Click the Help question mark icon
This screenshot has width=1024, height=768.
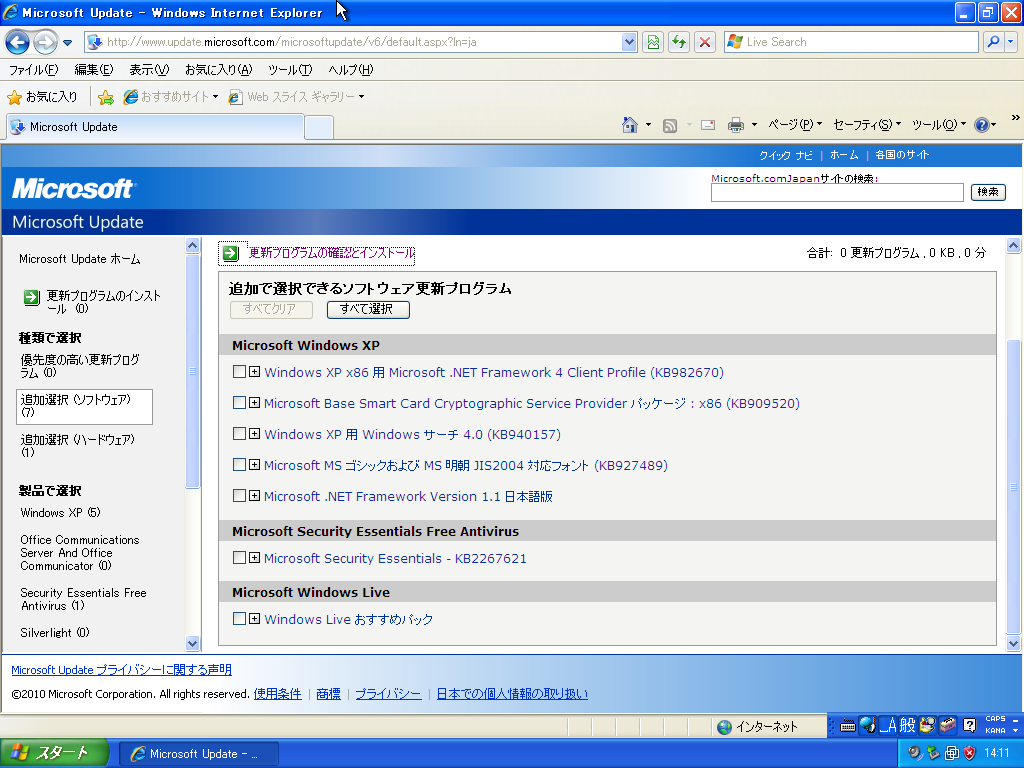pos(982,125)
